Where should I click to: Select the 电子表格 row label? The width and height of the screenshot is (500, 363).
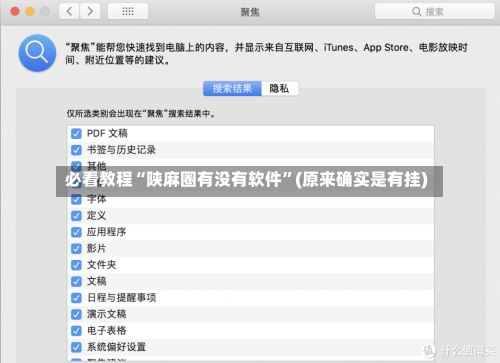(x=107, y=330)
